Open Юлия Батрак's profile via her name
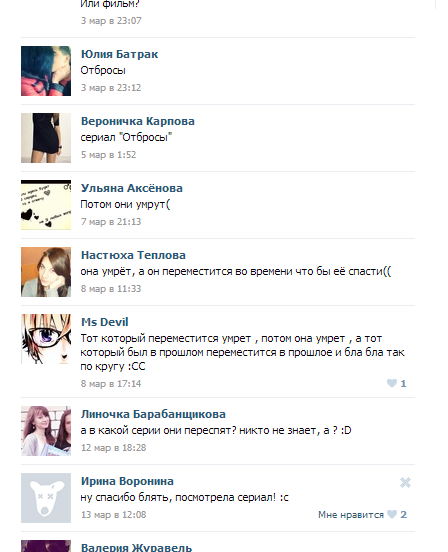 point(119,54)
